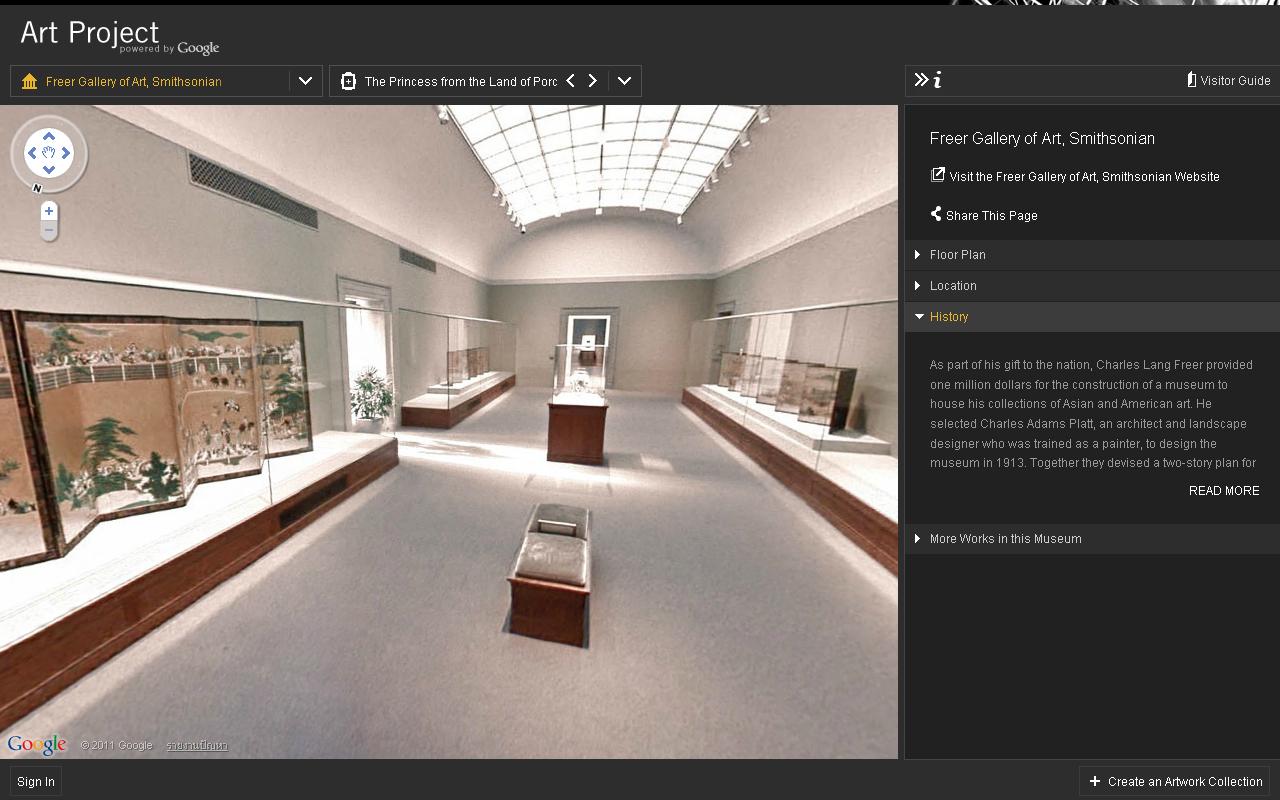Click the share icon
Viewport: 1280px width, 800px height.
coord(936,214)
